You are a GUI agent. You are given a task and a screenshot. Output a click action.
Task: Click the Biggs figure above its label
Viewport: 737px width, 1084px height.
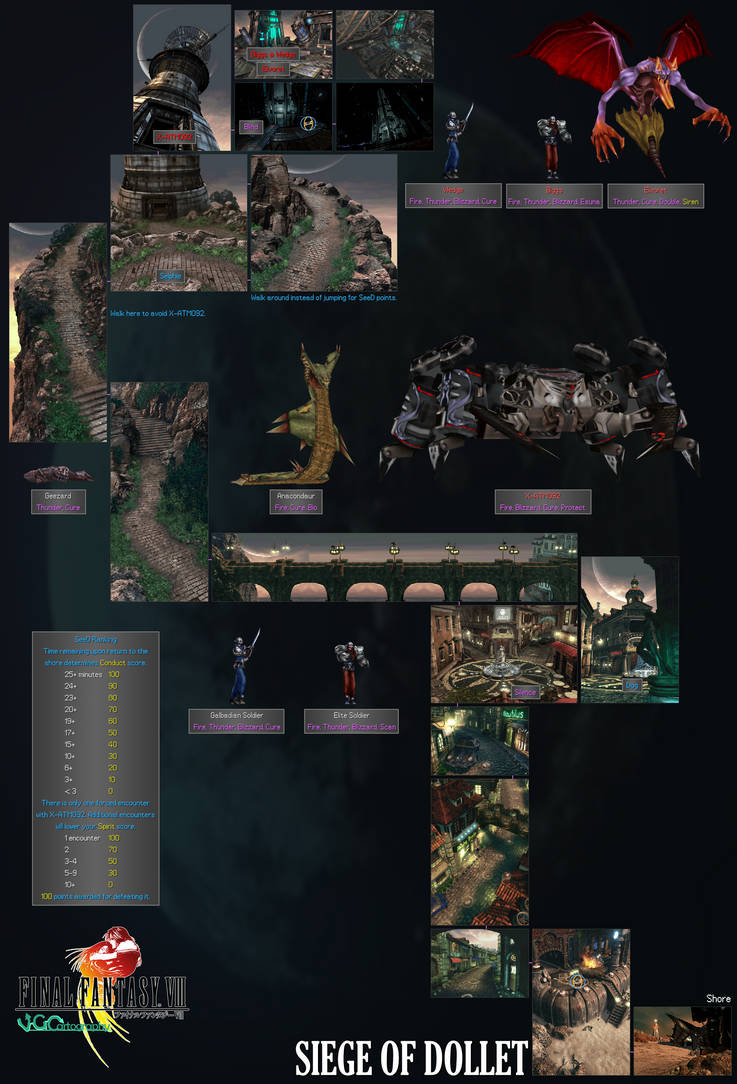554,147
